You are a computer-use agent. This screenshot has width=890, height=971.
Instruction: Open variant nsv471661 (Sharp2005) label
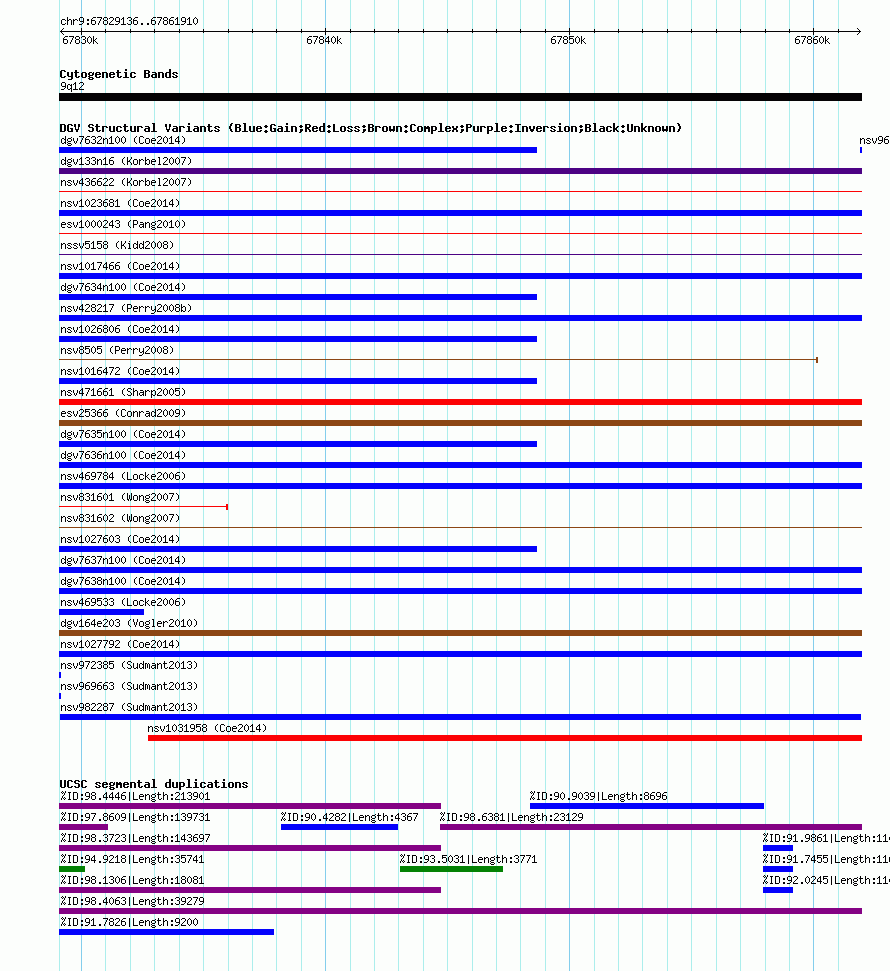pos(123,393)
